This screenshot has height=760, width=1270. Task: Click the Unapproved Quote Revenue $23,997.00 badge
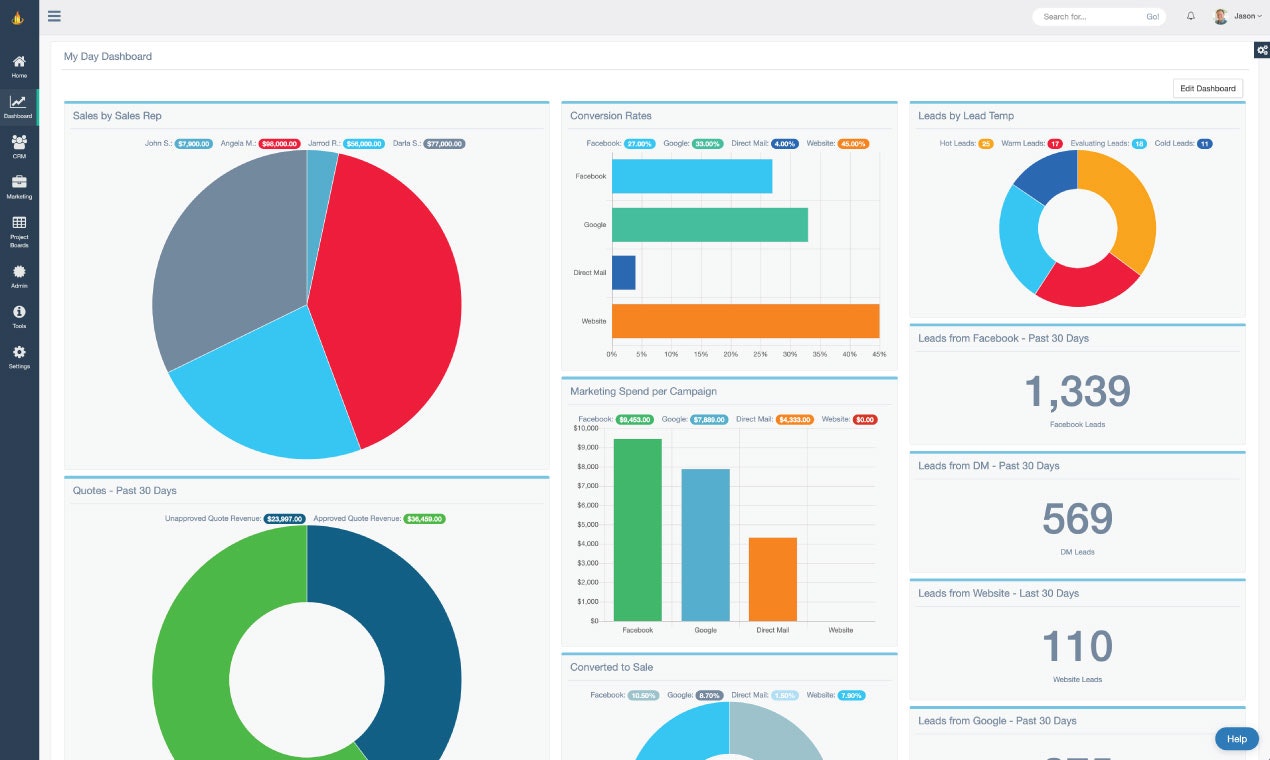(x=284, y=519)
